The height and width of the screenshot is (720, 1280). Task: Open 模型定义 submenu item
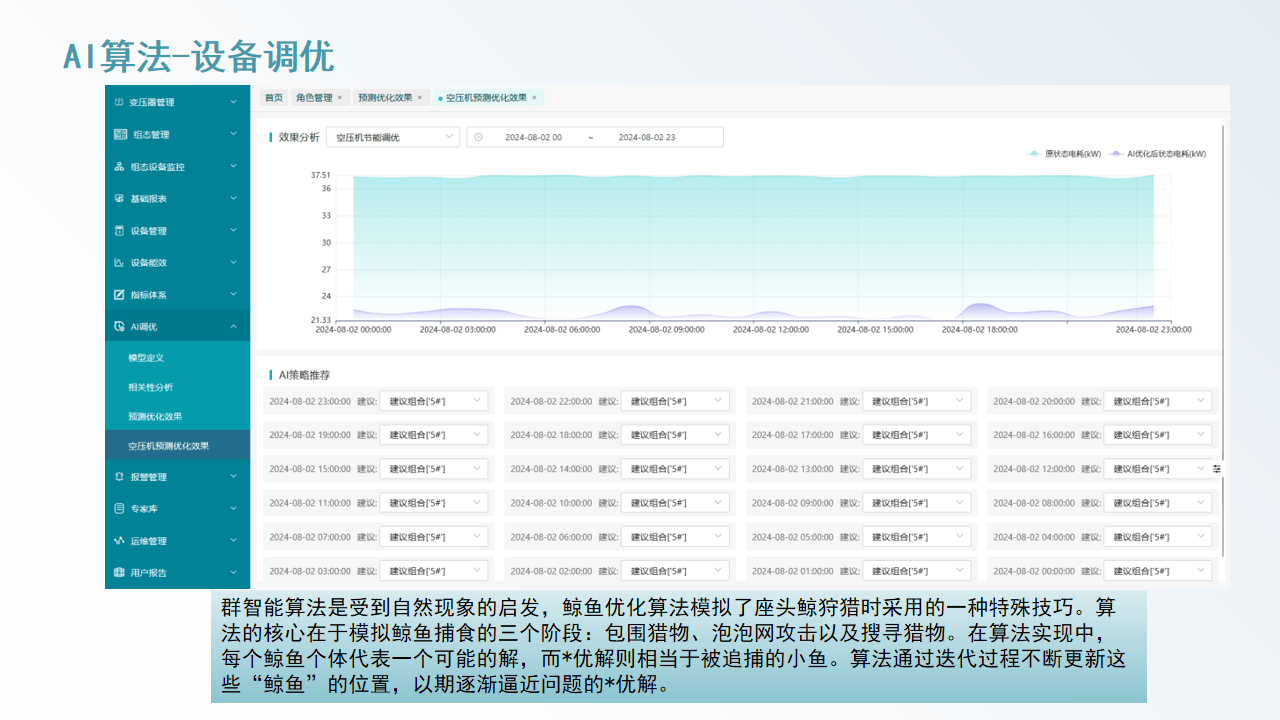(x=177, y=357)
